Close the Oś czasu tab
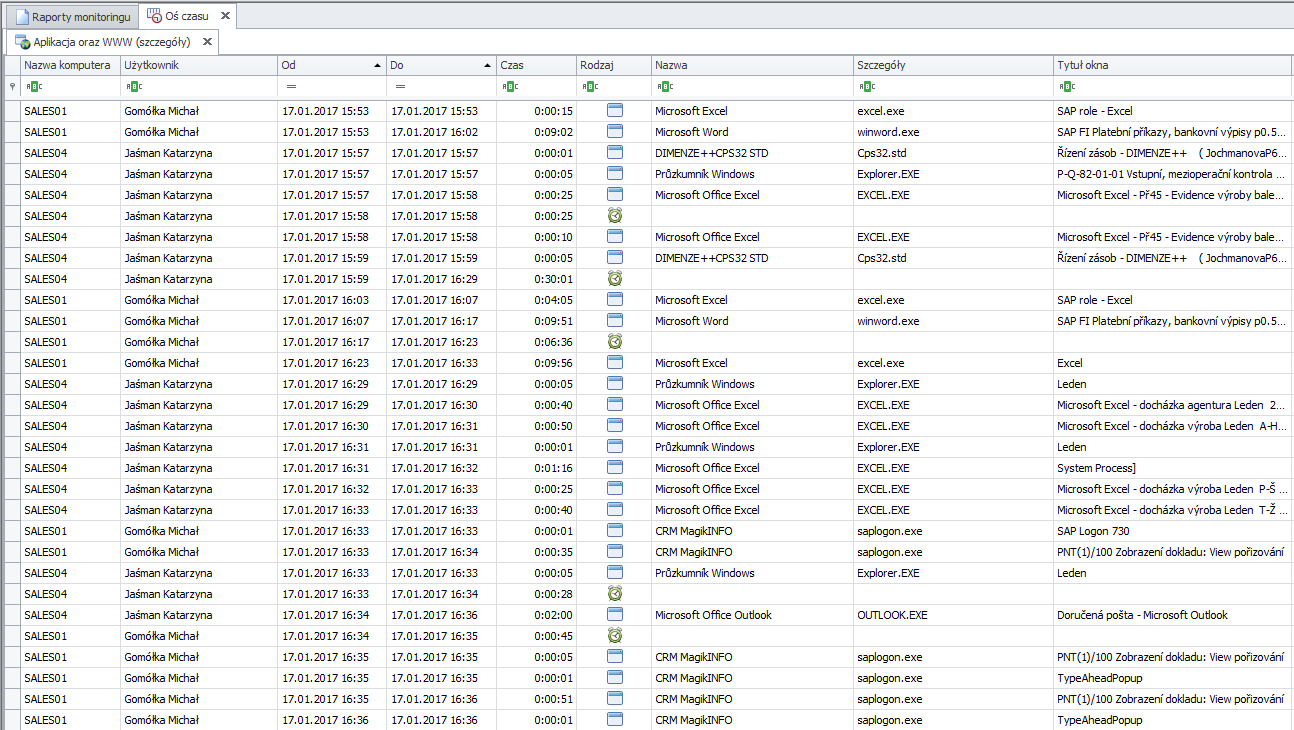This screenshot has width=1294, height=730. 225,16
